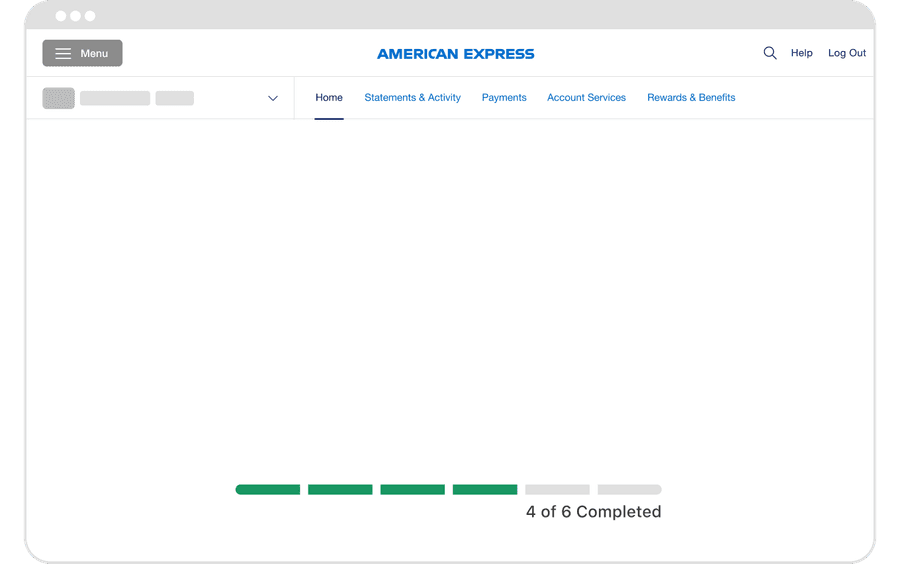Click the fifth gray progress segment
The height and width of the screenshot is (564, 900).
557,490
